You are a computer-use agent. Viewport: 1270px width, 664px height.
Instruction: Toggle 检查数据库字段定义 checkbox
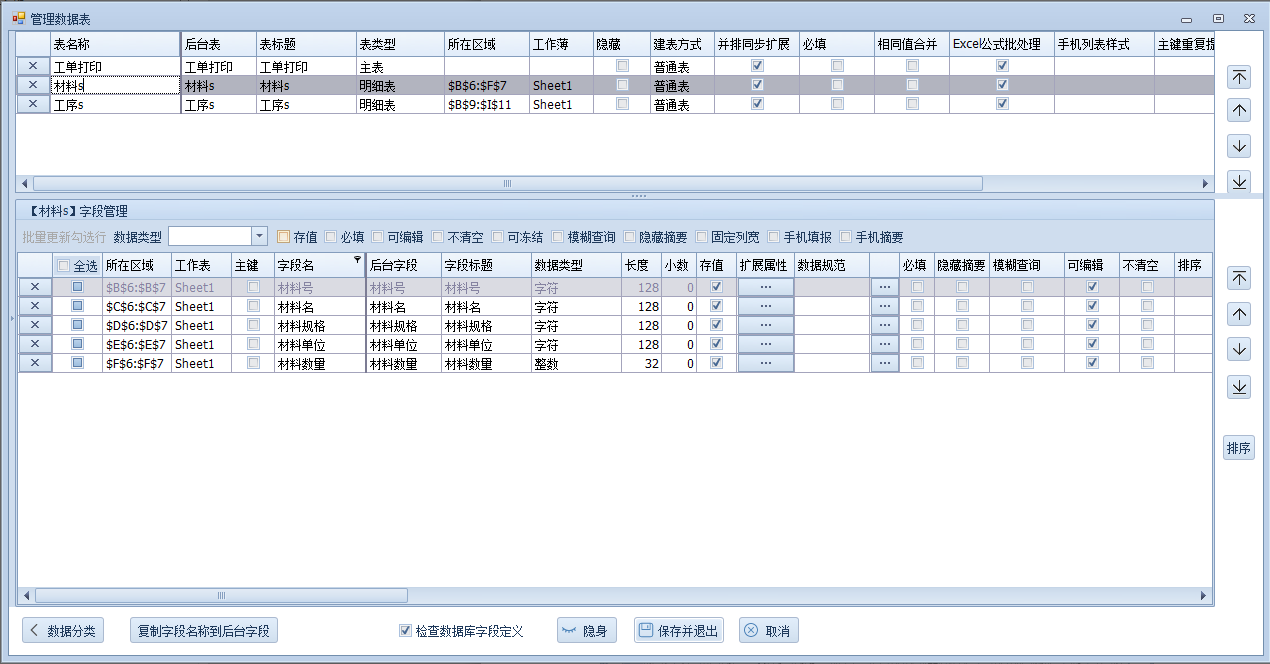coord(405,631)
